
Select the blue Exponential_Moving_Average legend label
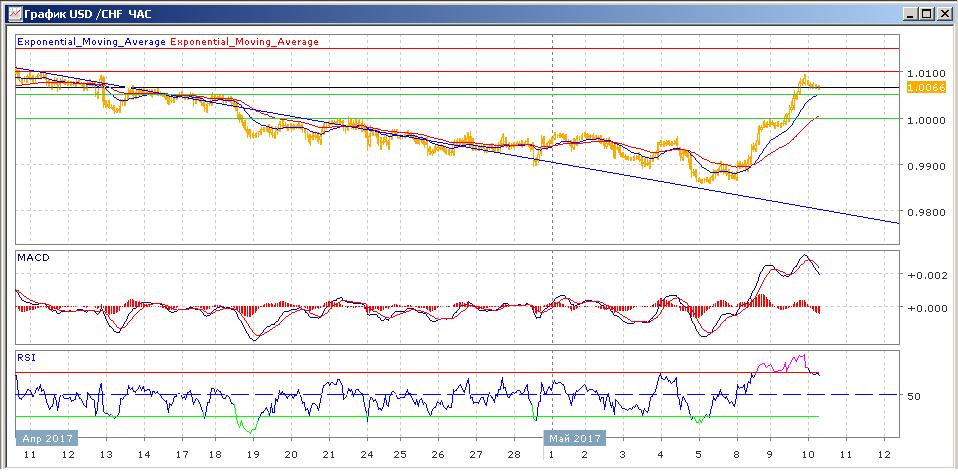point(91,42)
